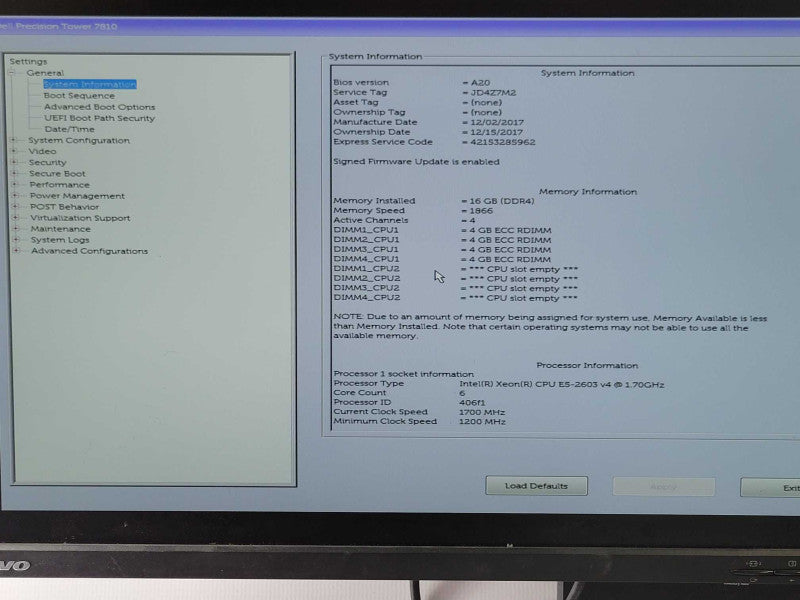Image resolution: width=800 pixels, height=600 pixels.
Task: Click Processor 1 socket information line
Action: click(404, 374)
